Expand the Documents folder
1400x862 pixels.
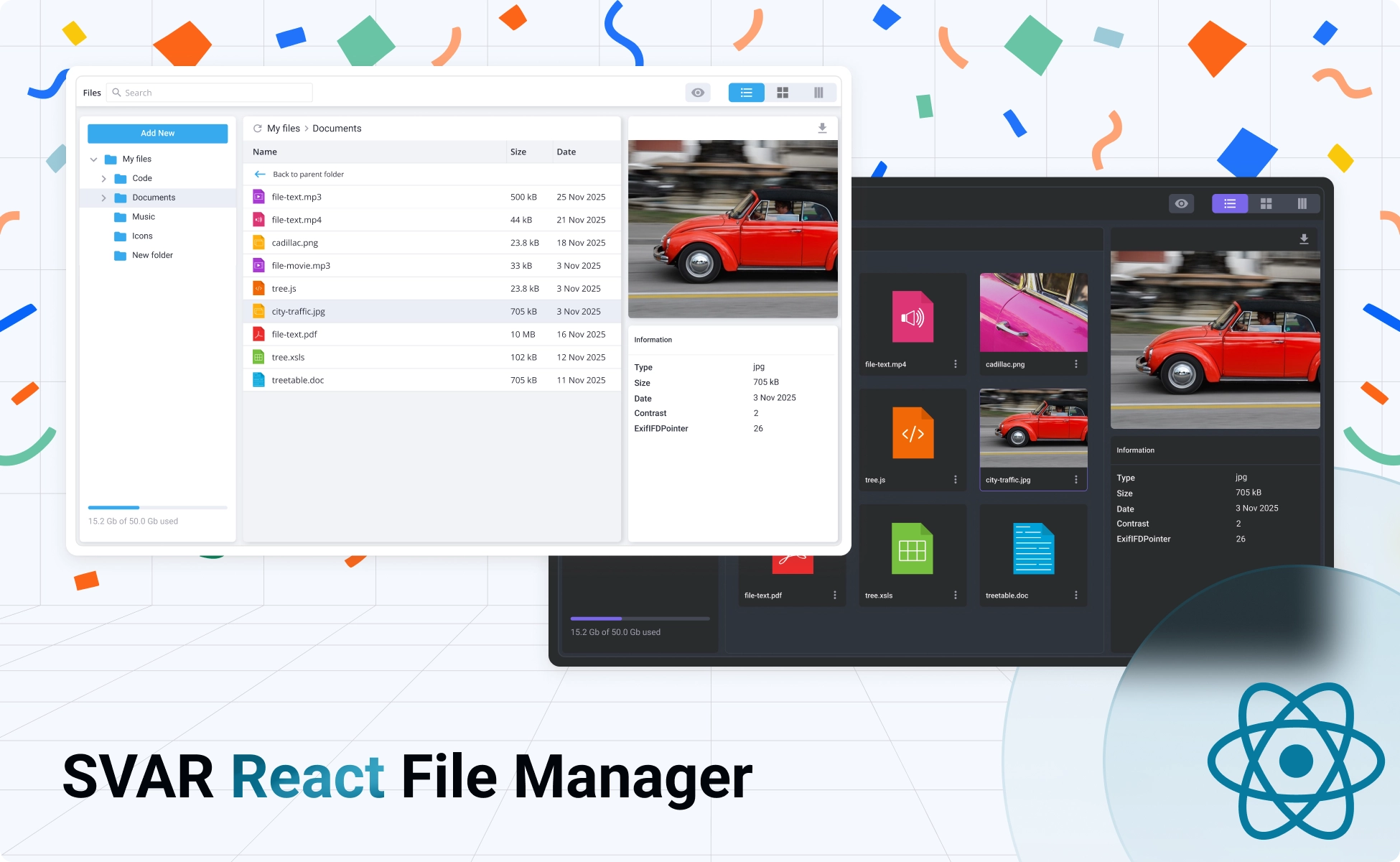104,198
